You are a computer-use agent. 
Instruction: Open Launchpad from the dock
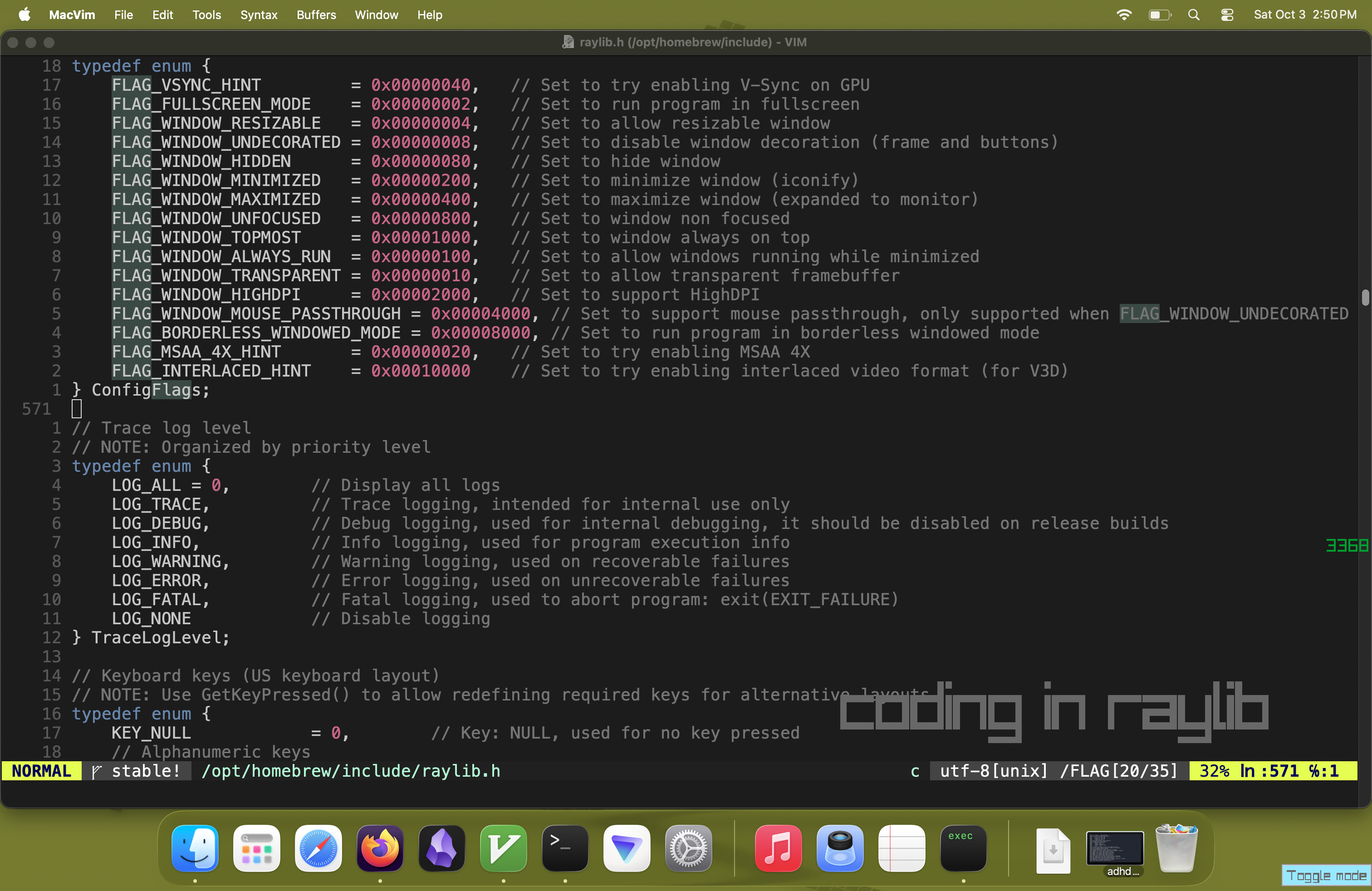[x=256, y=848]
